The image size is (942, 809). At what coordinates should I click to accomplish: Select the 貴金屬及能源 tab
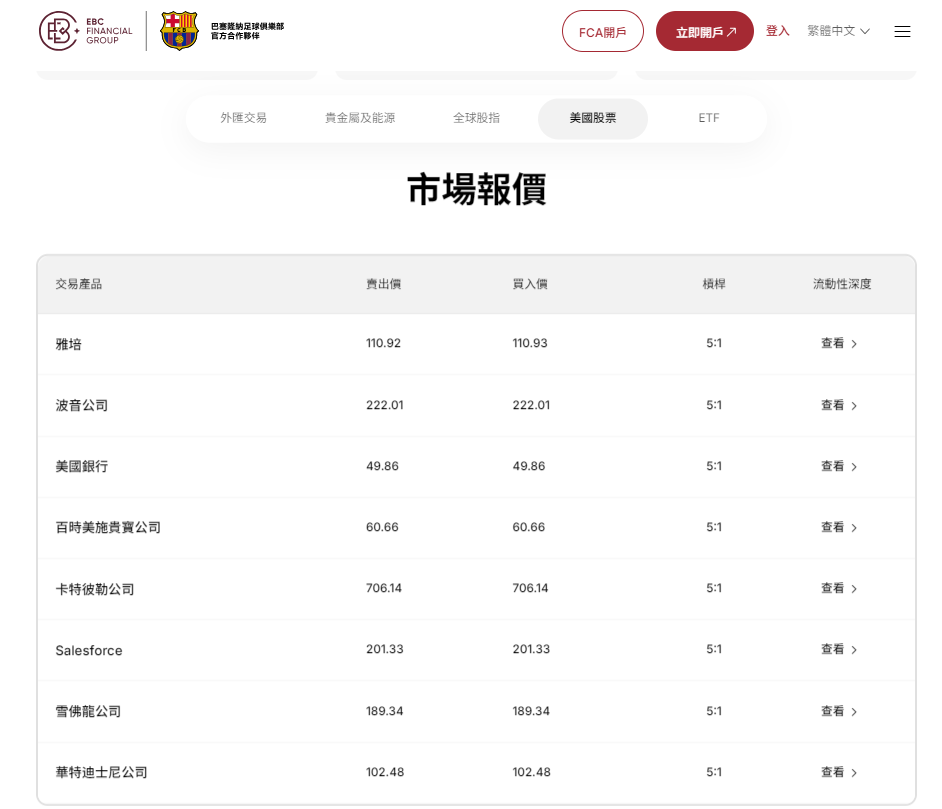pyautogui.click(x=360, y=117)
